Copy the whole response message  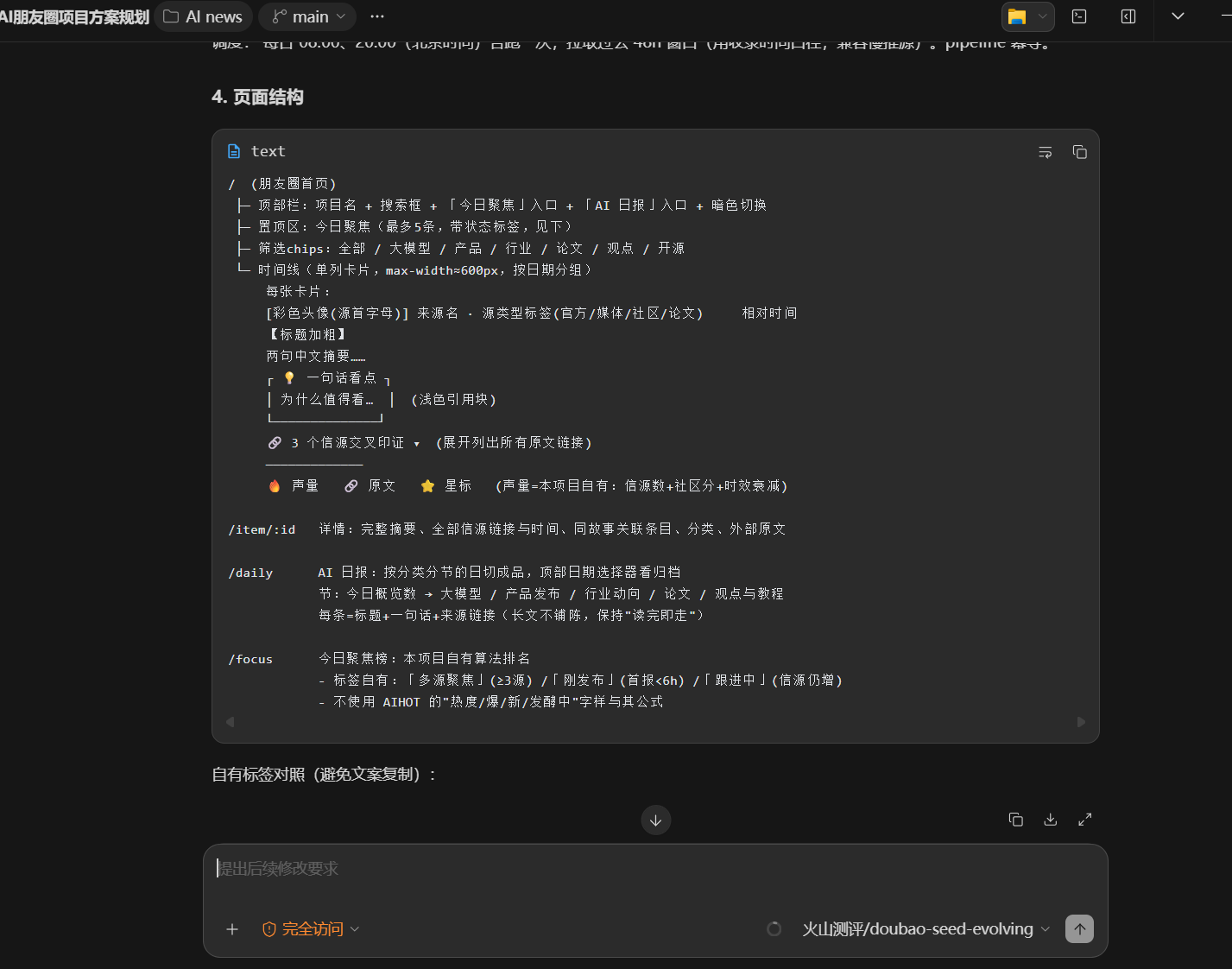click(x=1016, y=820)
